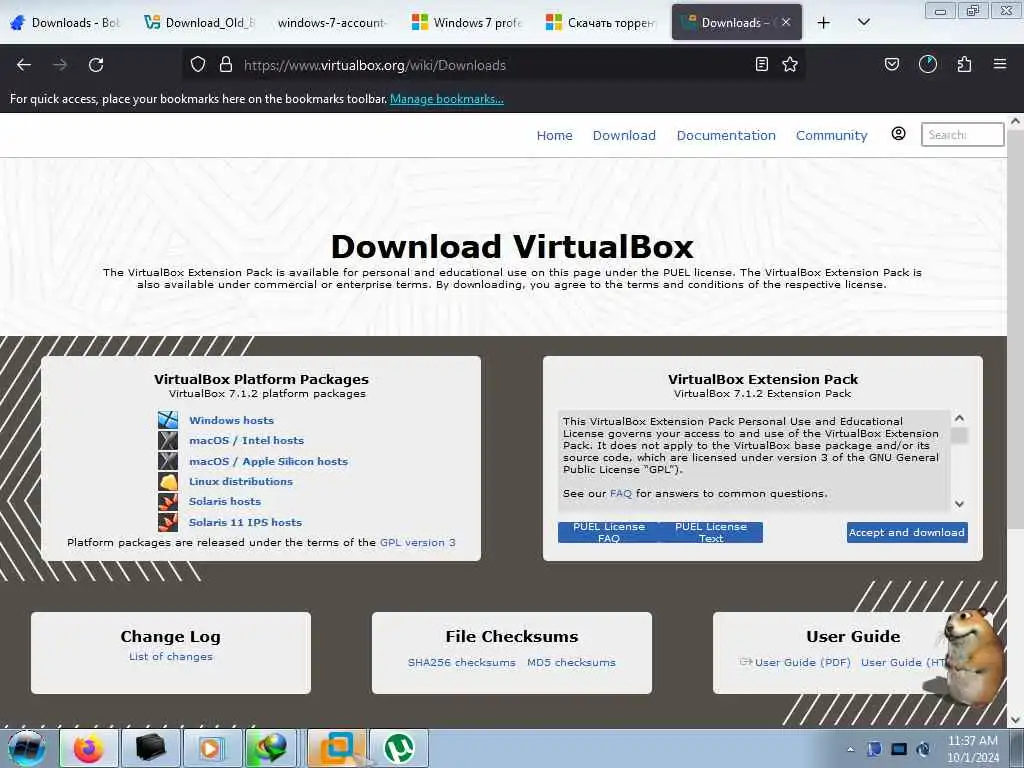The image size is (1024, 768).
Task: Switch to the Скачать торрент tab
Action: pos(601,23)
